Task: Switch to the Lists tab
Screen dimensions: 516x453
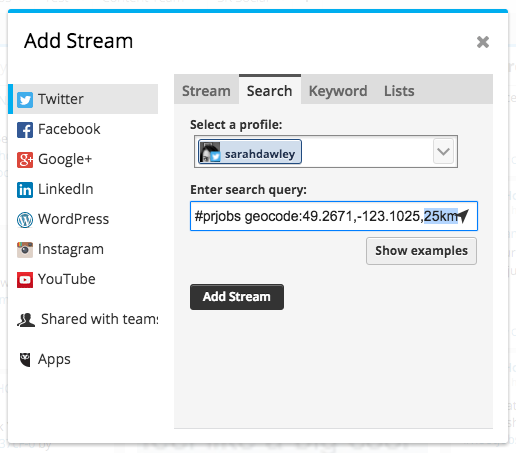Action: (x=399, y=91)
